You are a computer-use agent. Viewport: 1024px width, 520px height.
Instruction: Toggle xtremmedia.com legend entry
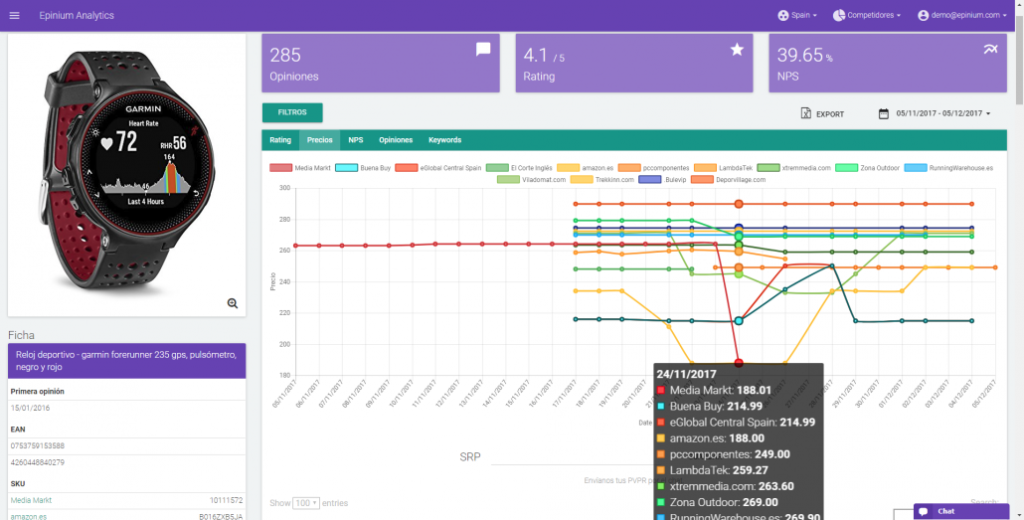pos(793,168)
